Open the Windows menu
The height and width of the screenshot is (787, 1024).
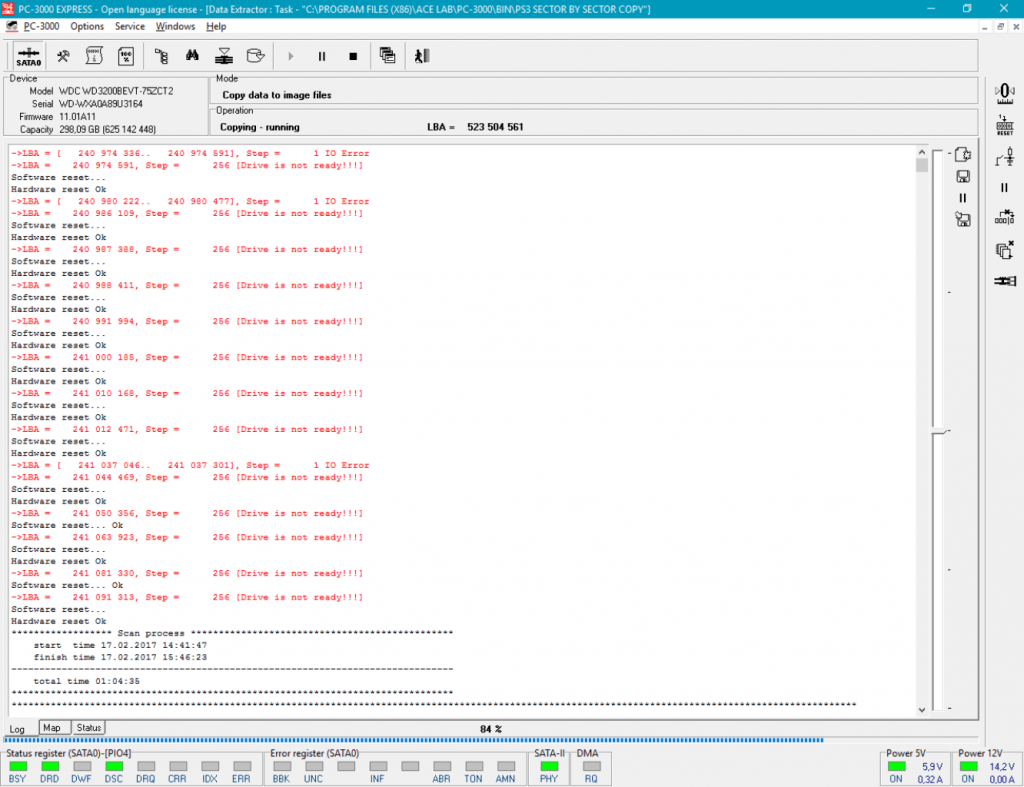pos(175,26)
